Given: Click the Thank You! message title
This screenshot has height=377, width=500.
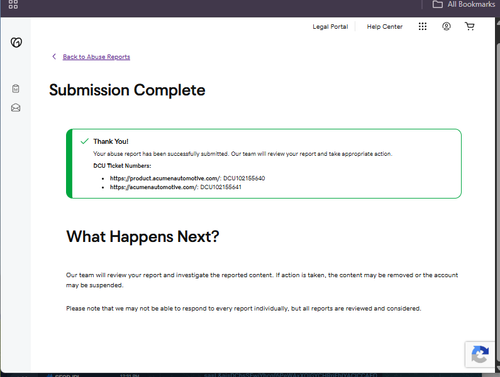Looking at the screenshot, I should [x=111, y=141].
